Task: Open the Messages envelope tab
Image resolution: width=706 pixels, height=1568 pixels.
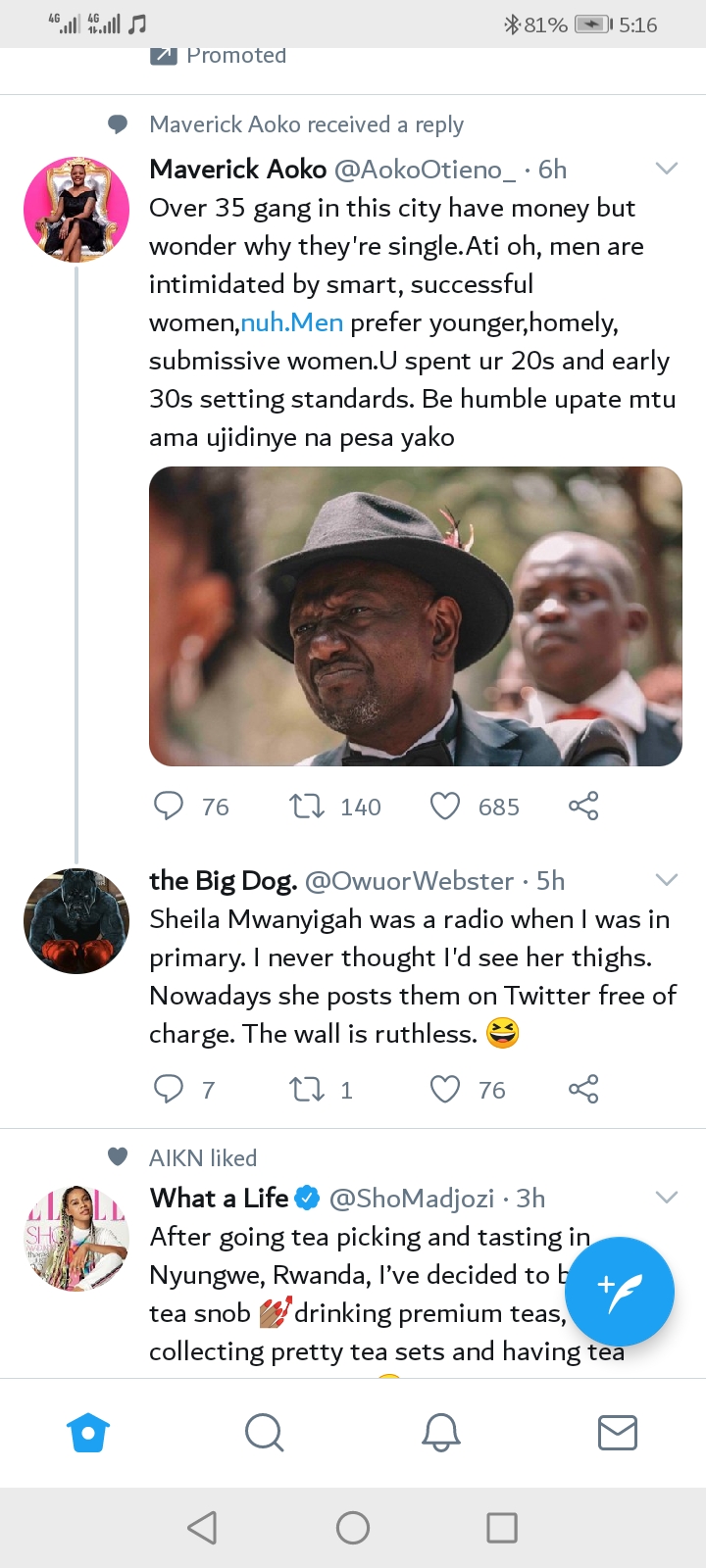Action: pos(618,1433)
